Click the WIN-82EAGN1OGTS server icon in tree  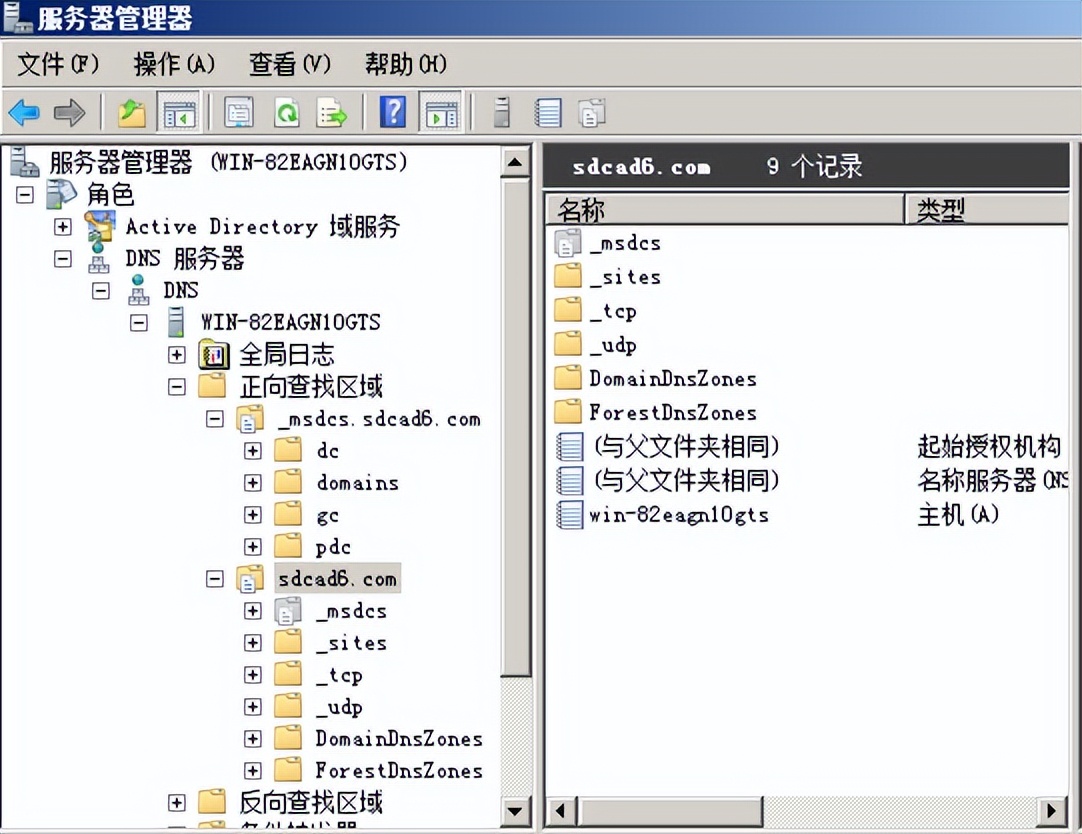[176, 321]
